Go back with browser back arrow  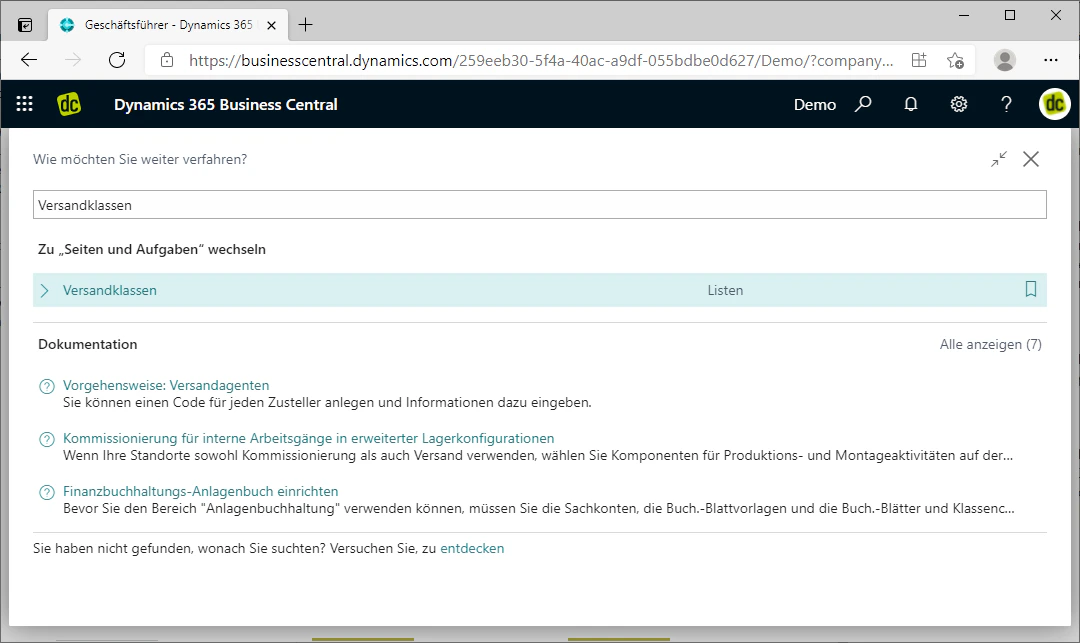[29, 60]
